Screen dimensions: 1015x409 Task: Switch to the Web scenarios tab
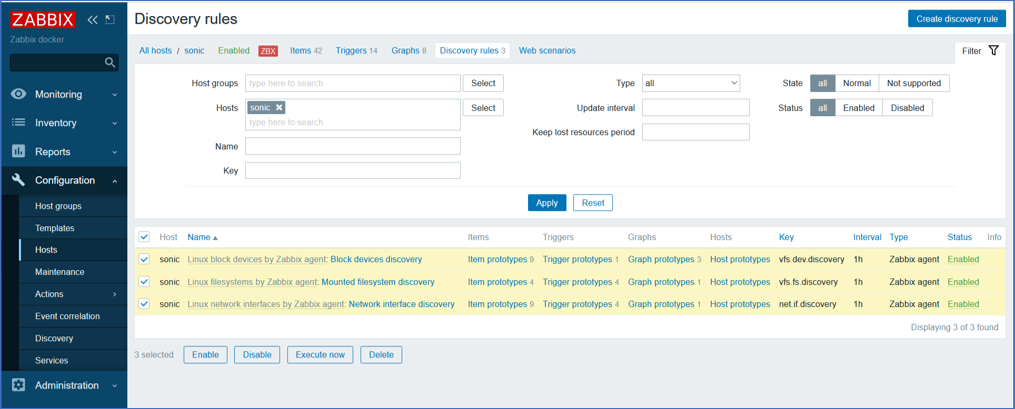tap(547, 50)
